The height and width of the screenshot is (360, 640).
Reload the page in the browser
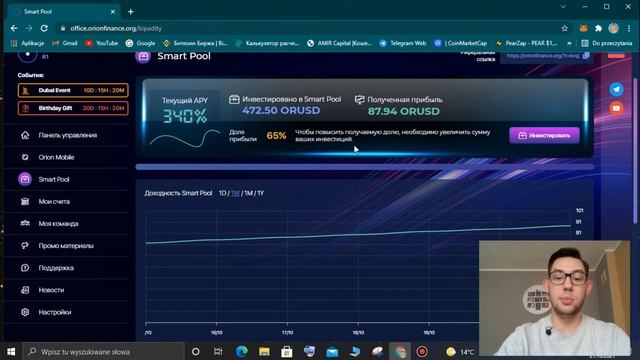[x=44, y=28]
